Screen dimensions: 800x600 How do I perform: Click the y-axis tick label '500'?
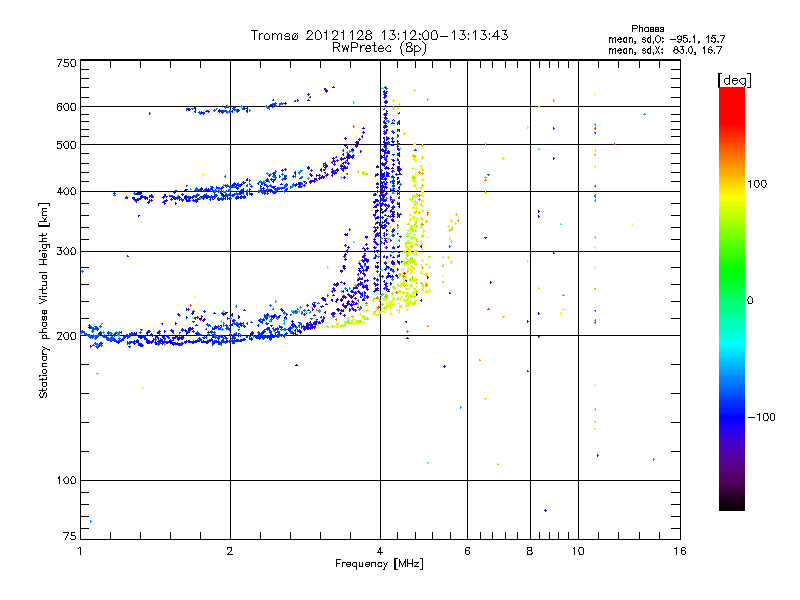pyautogui.click(x=66, y=145)
